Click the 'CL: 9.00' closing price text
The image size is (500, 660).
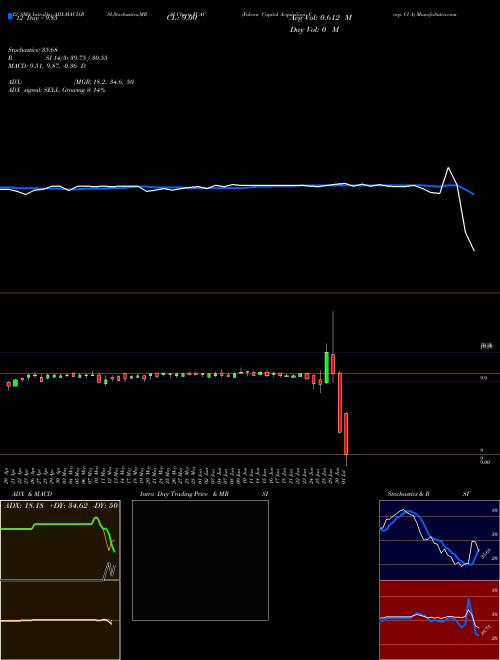[x=182, y=18]
